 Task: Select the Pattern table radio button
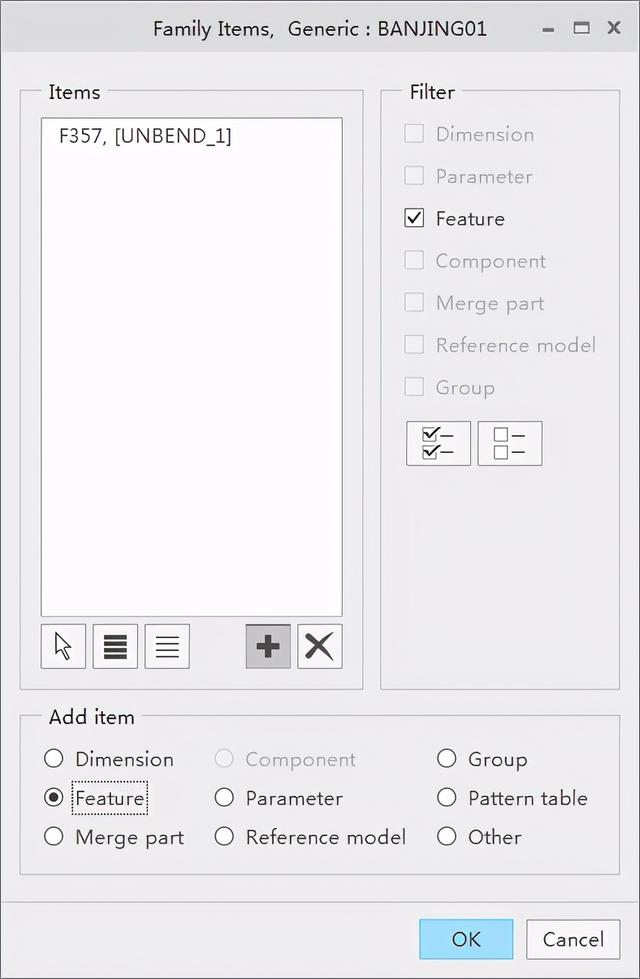coord(446,797)
